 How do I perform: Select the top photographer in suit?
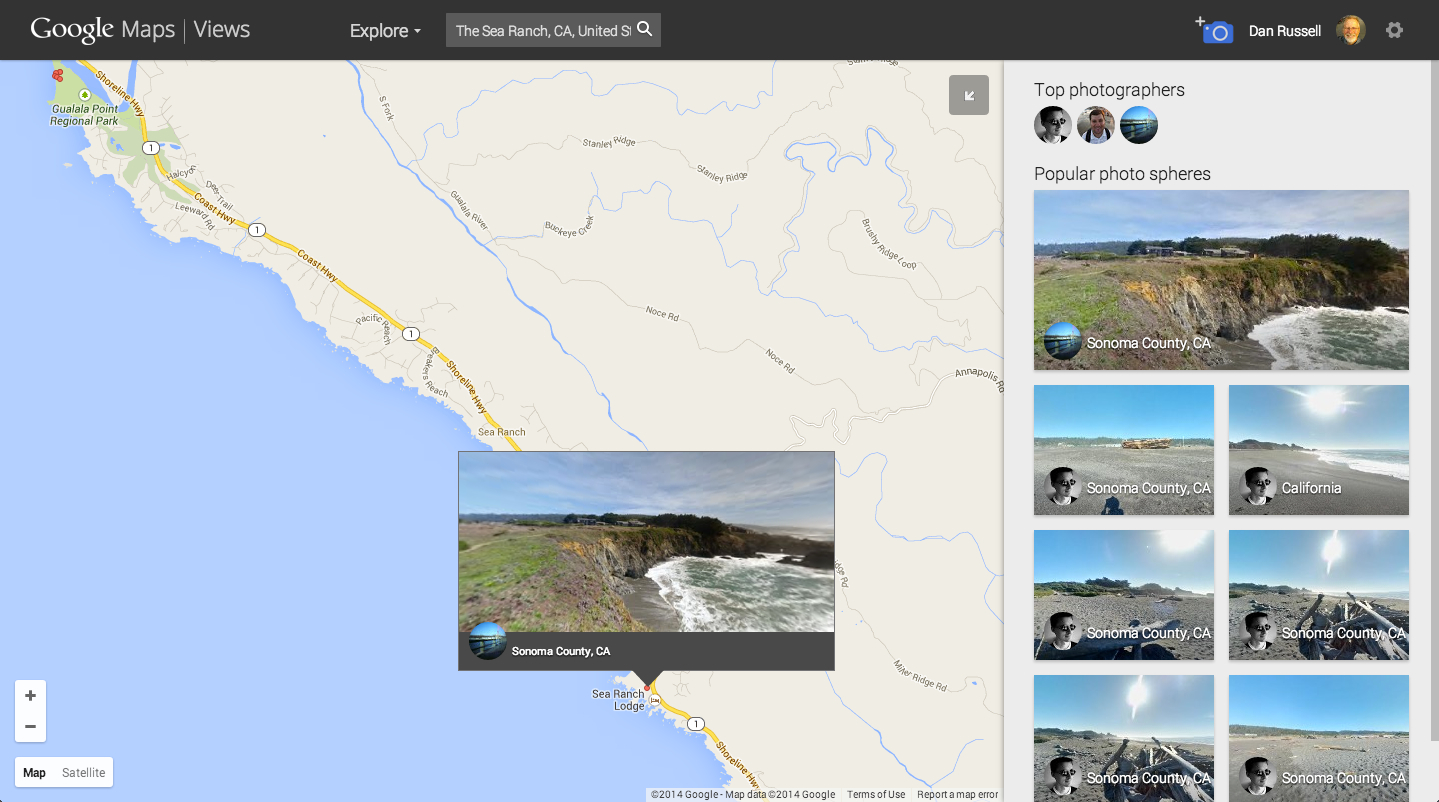pos(1096,125)
